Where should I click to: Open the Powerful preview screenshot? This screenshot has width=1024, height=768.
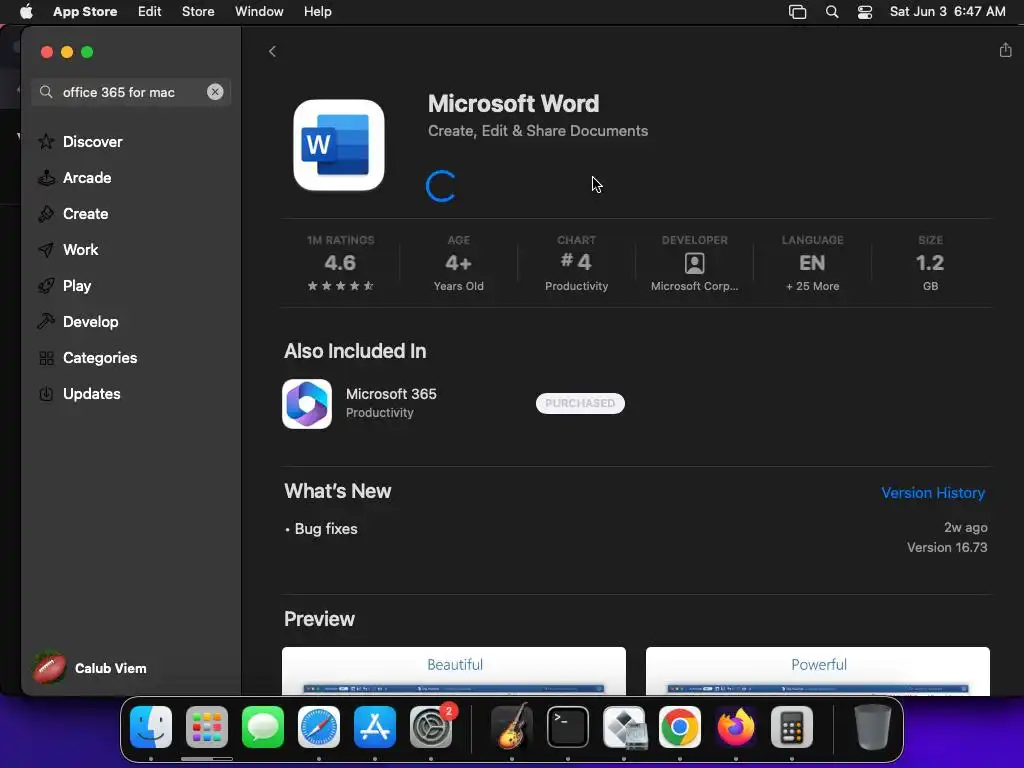tap(818, 671)
